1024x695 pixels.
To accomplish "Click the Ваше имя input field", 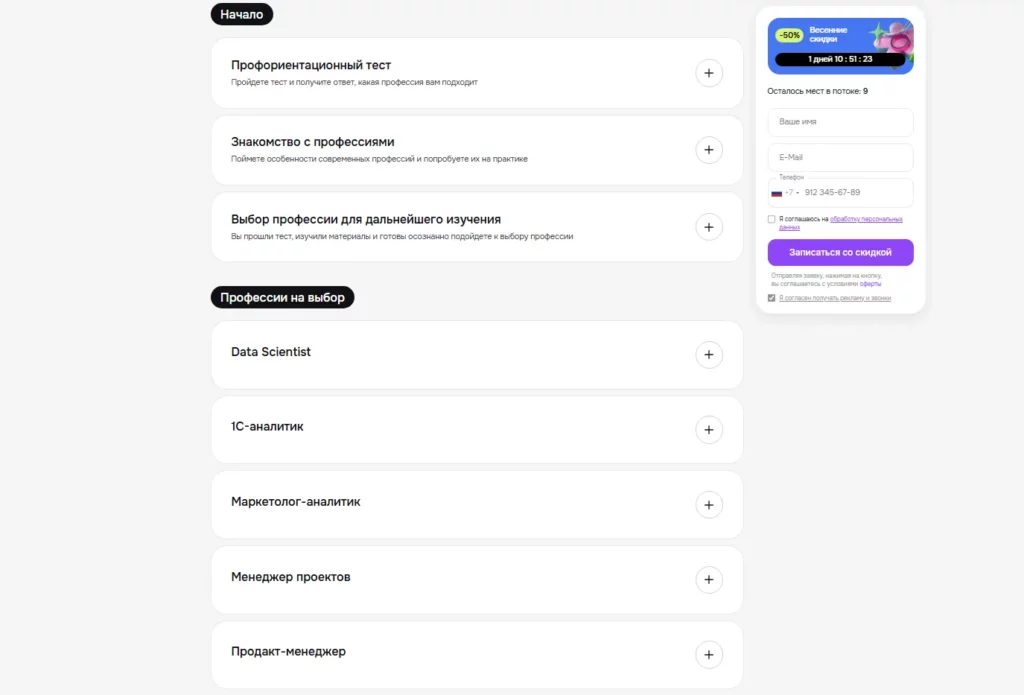I will point(840,122).
